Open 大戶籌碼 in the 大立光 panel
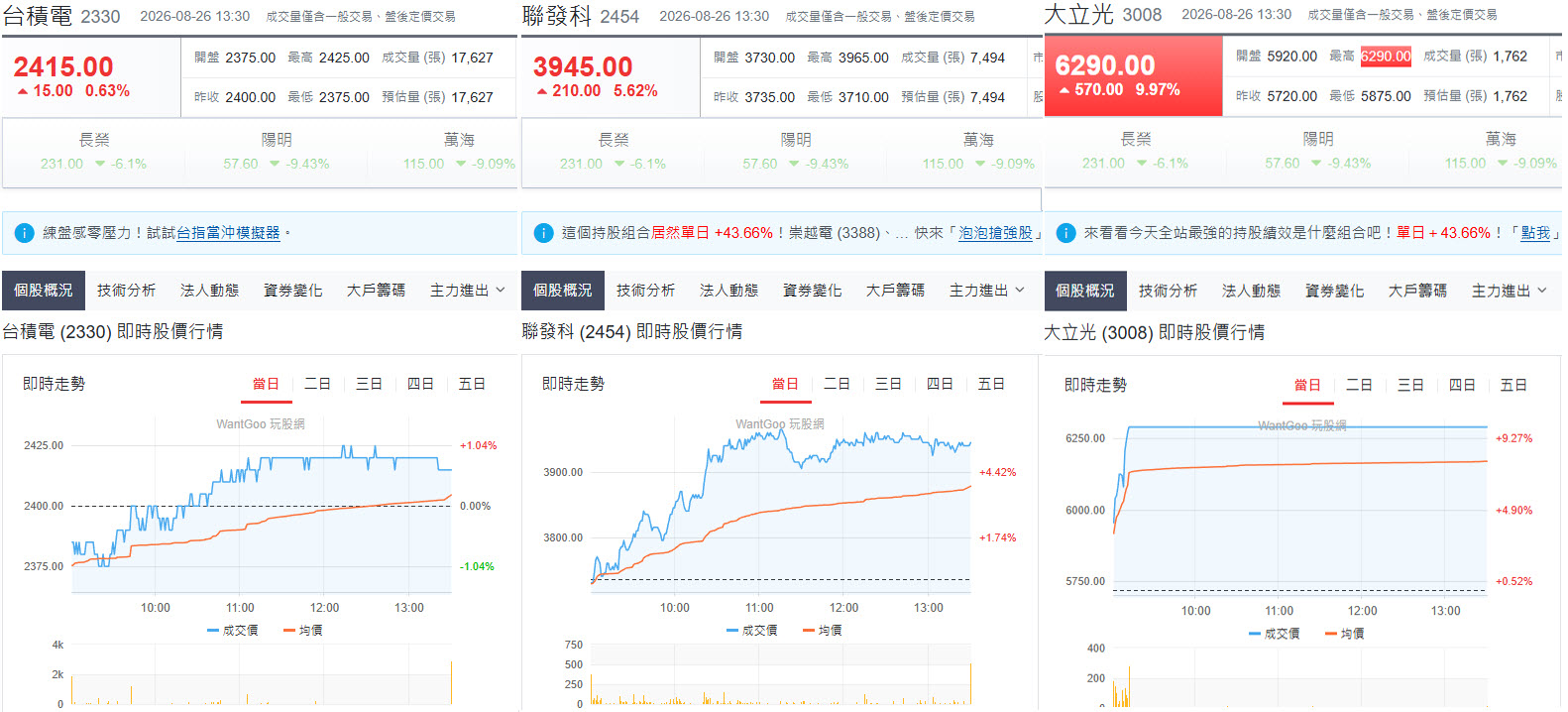This screenshot has height=712, width=1568. pos(1418,291)
